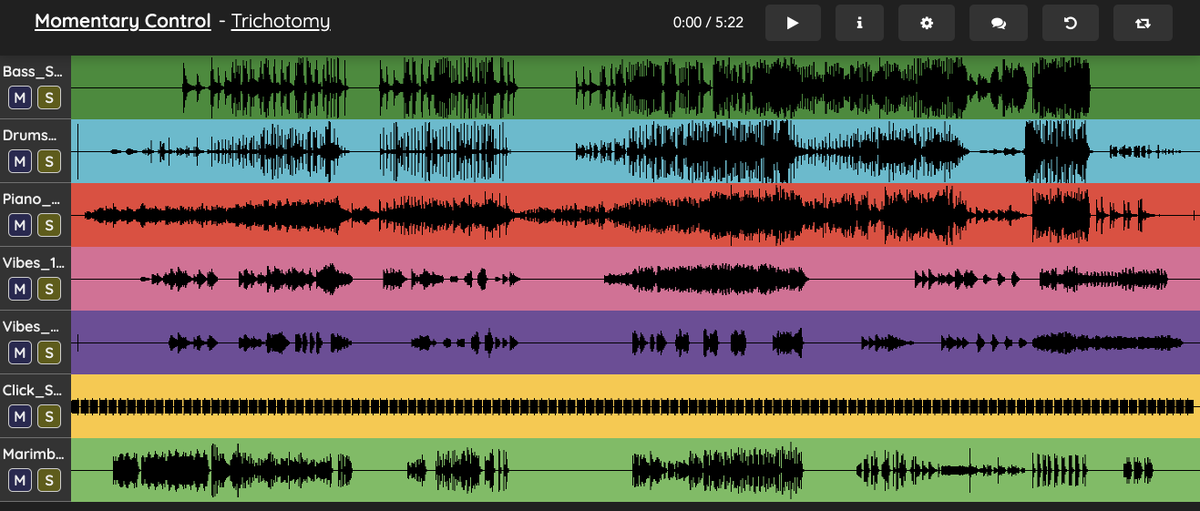Viewport: 1200px width, 511px height.
Task: Solo the Drums track
Action: (x=48, y=161)
